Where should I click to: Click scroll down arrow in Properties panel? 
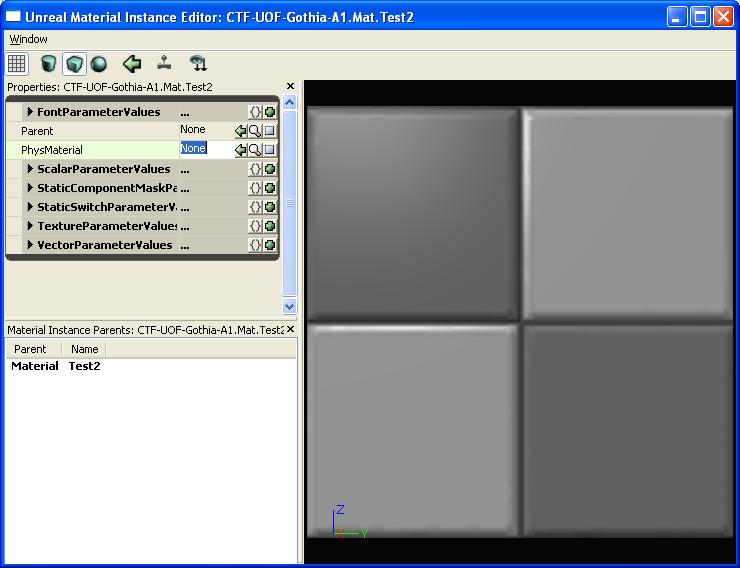tap(290, 307)
